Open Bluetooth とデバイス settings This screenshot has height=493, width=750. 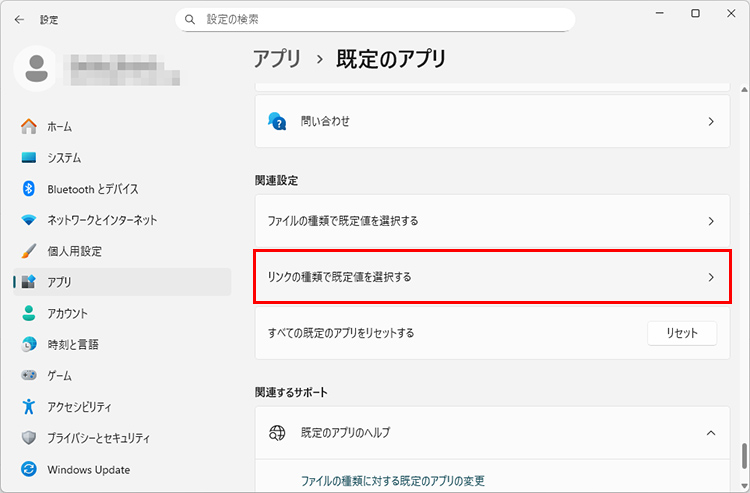[x=92, y=189]
